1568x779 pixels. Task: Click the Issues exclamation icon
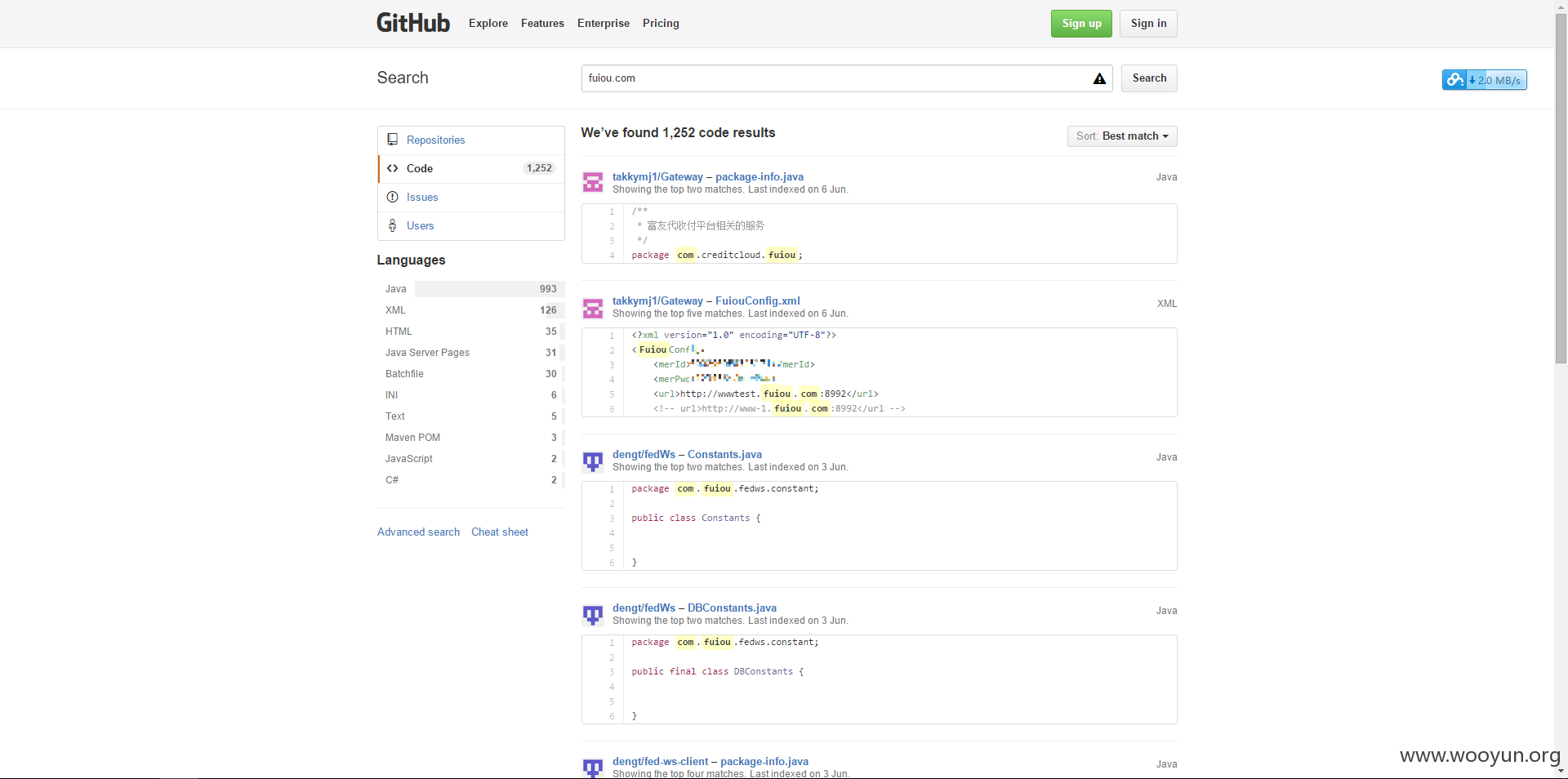[393, 197]
